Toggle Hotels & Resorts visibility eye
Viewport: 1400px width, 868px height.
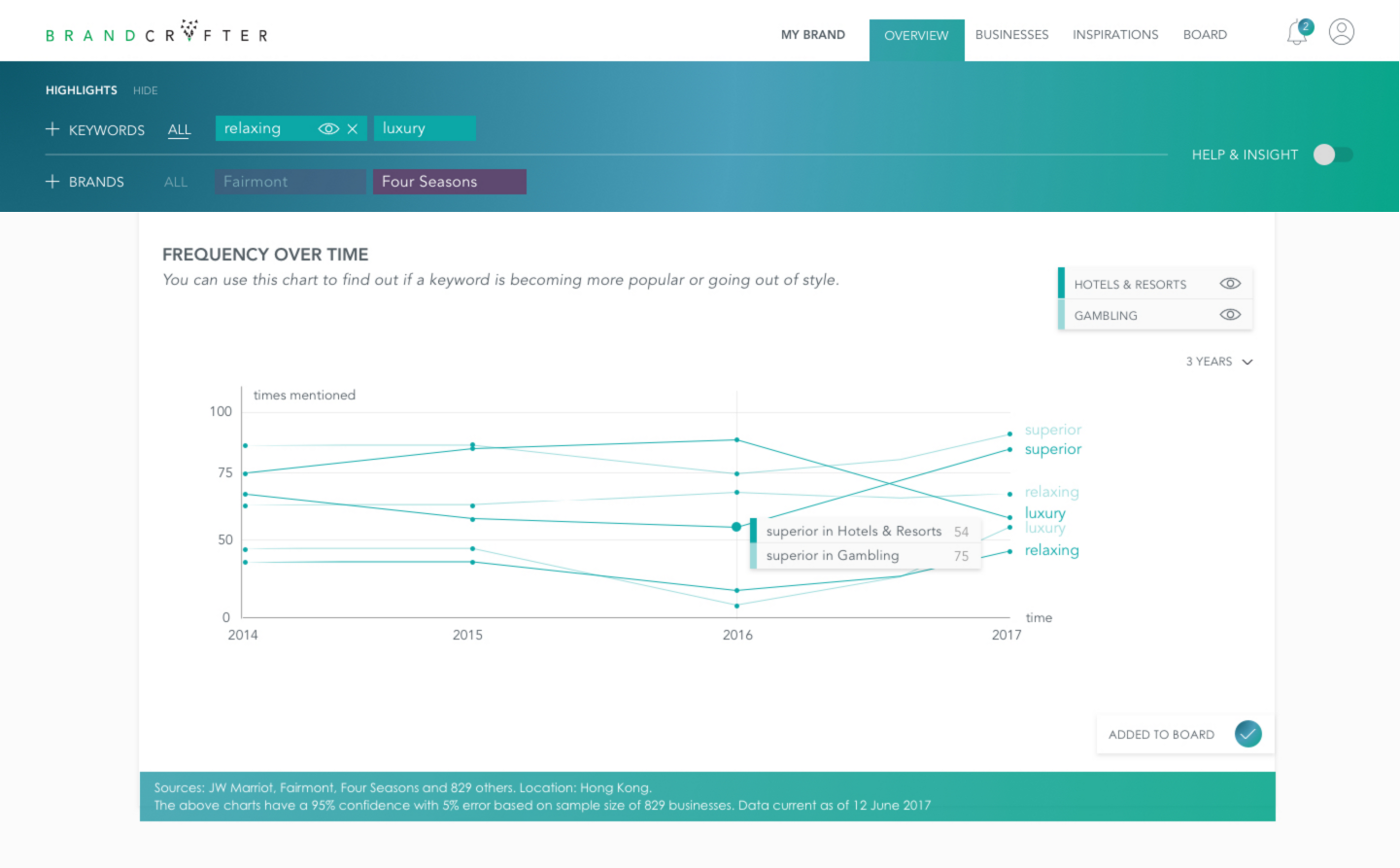(x=1230, y=284)
